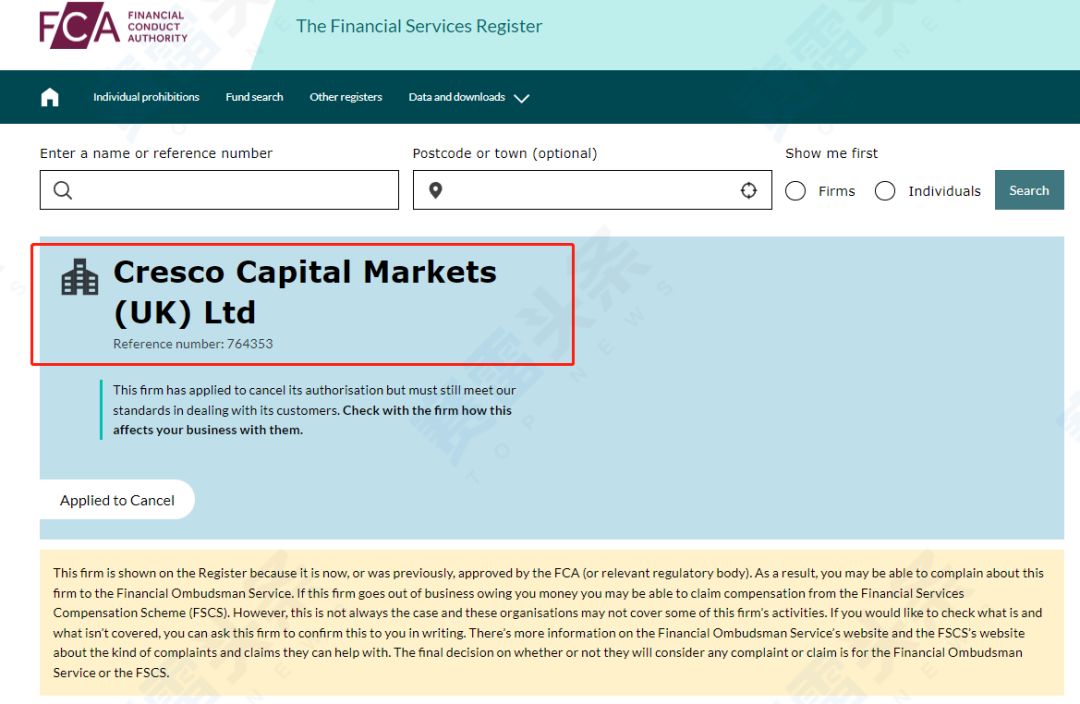Click the yellow notice about Financial Ombudsman Service
This screenshot has width=1080, height=704.
point(552,623)
